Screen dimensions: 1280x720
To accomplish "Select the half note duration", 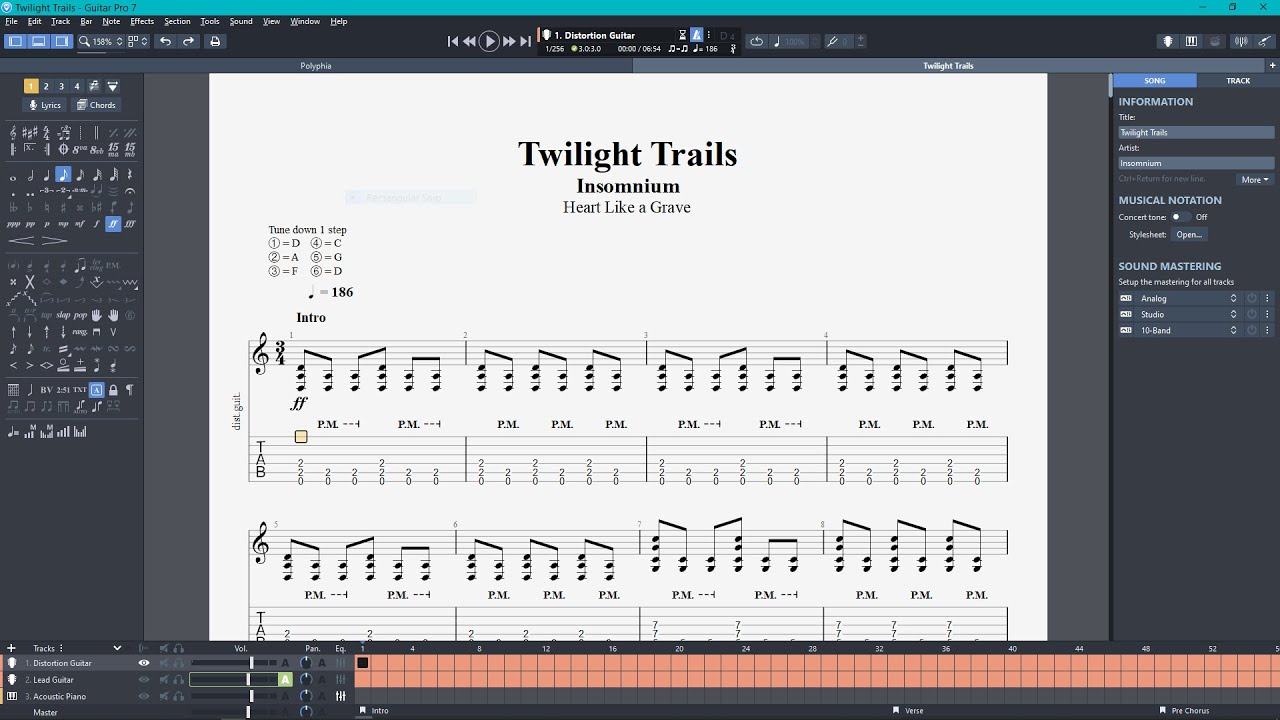I will (x=30, y=176).
